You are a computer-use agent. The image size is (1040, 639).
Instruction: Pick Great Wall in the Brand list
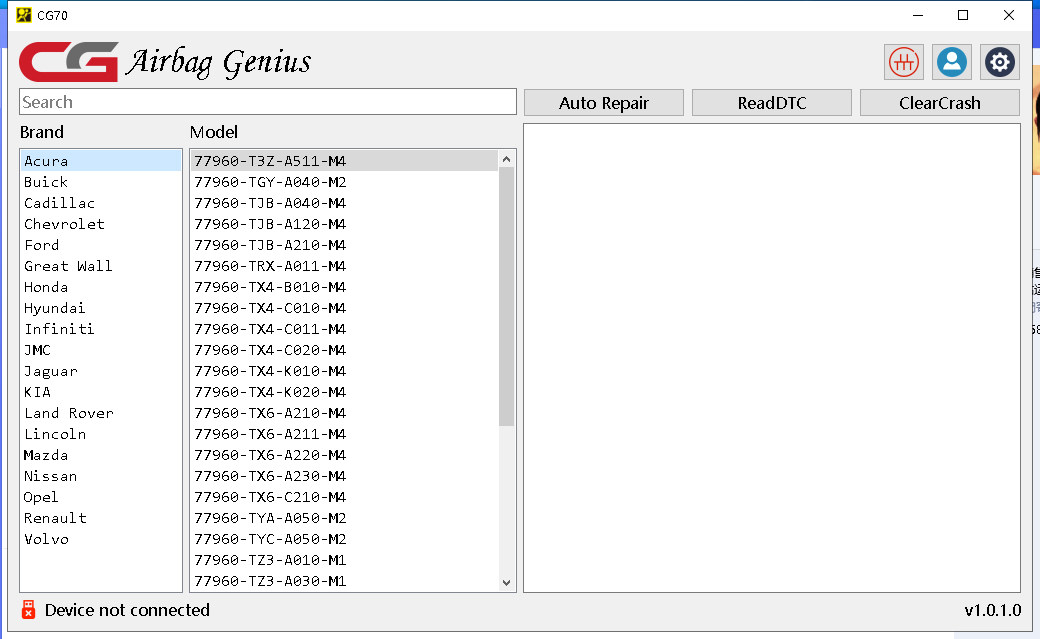point(68,266)
